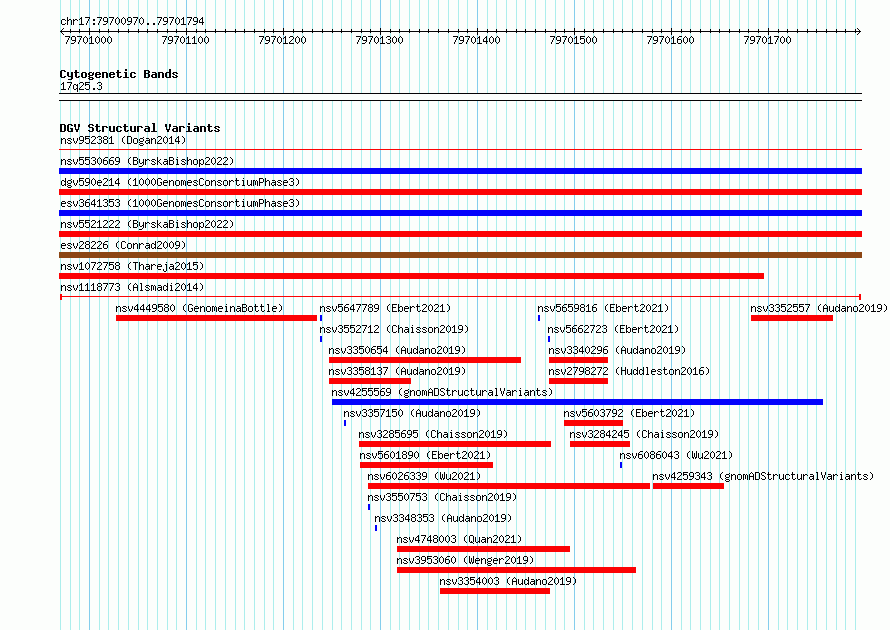Click the chr17:79700970..79701794 region text

coord(132,21)
